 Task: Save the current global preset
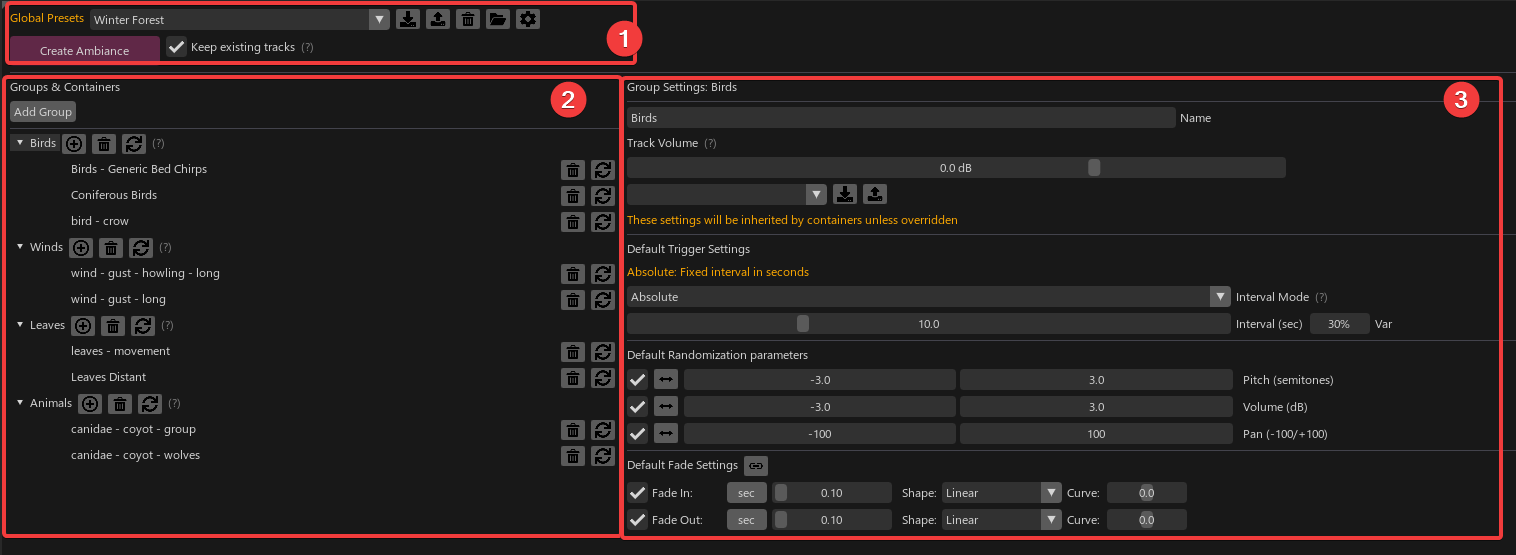pyautogui.click(x=408, y=19)
